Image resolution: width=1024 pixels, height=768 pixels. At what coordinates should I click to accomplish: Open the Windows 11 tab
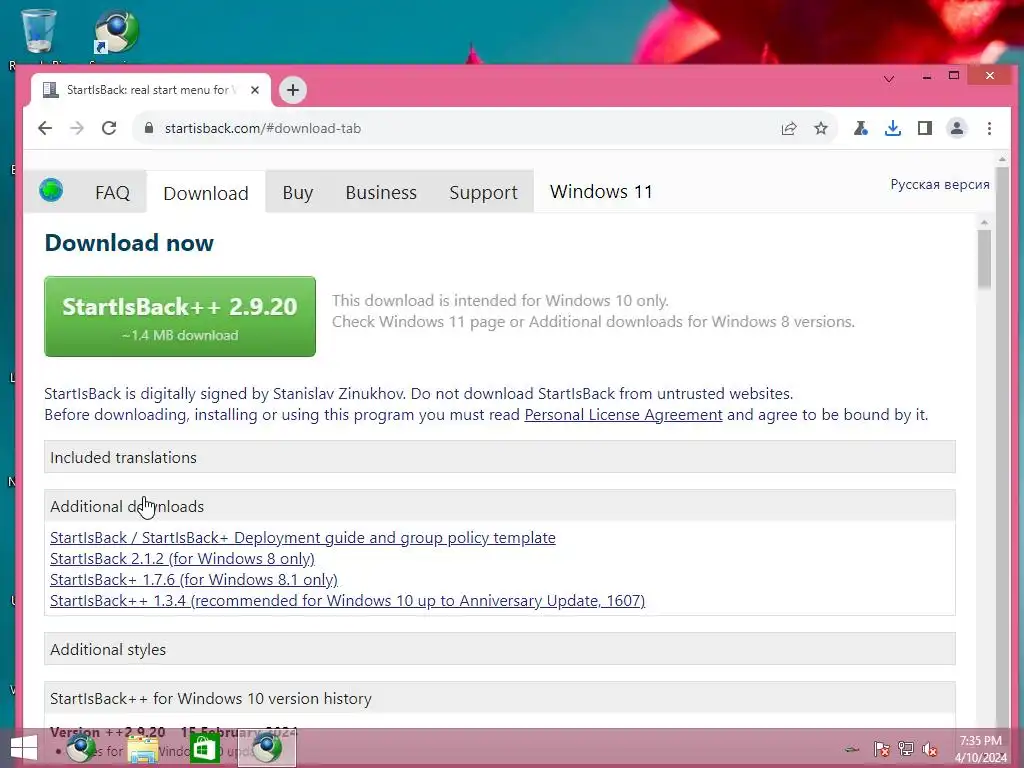(x=601, y=191)
